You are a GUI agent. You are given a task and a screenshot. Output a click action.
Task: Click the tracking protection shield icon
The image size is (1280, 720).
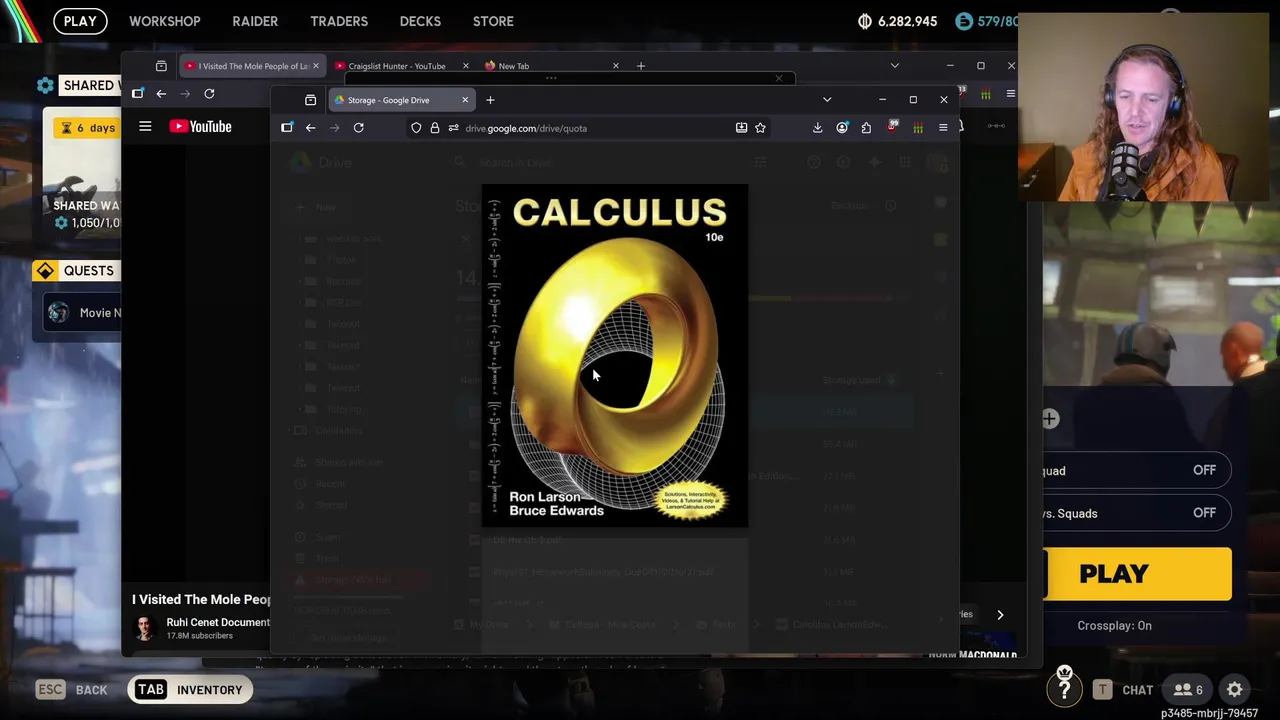(416, 128)
